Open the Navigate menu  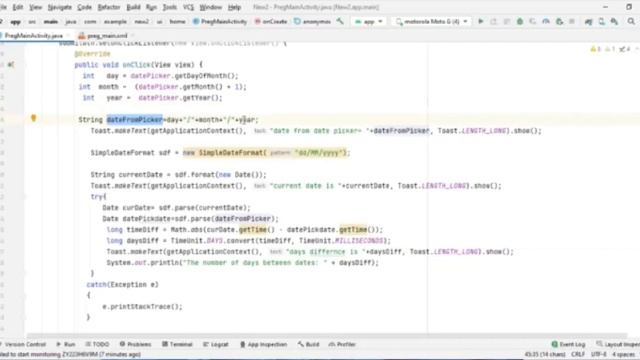pos(60,7)
